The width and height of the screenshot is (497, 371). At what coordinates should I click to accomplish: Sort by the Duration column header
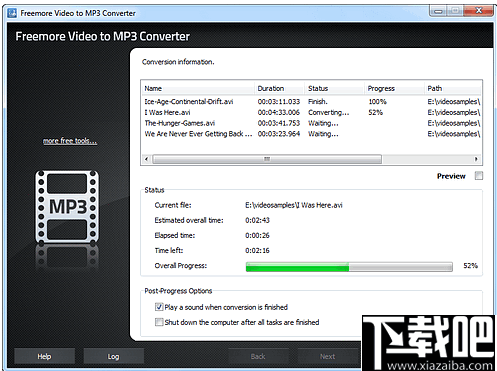[x=279, y=88]
